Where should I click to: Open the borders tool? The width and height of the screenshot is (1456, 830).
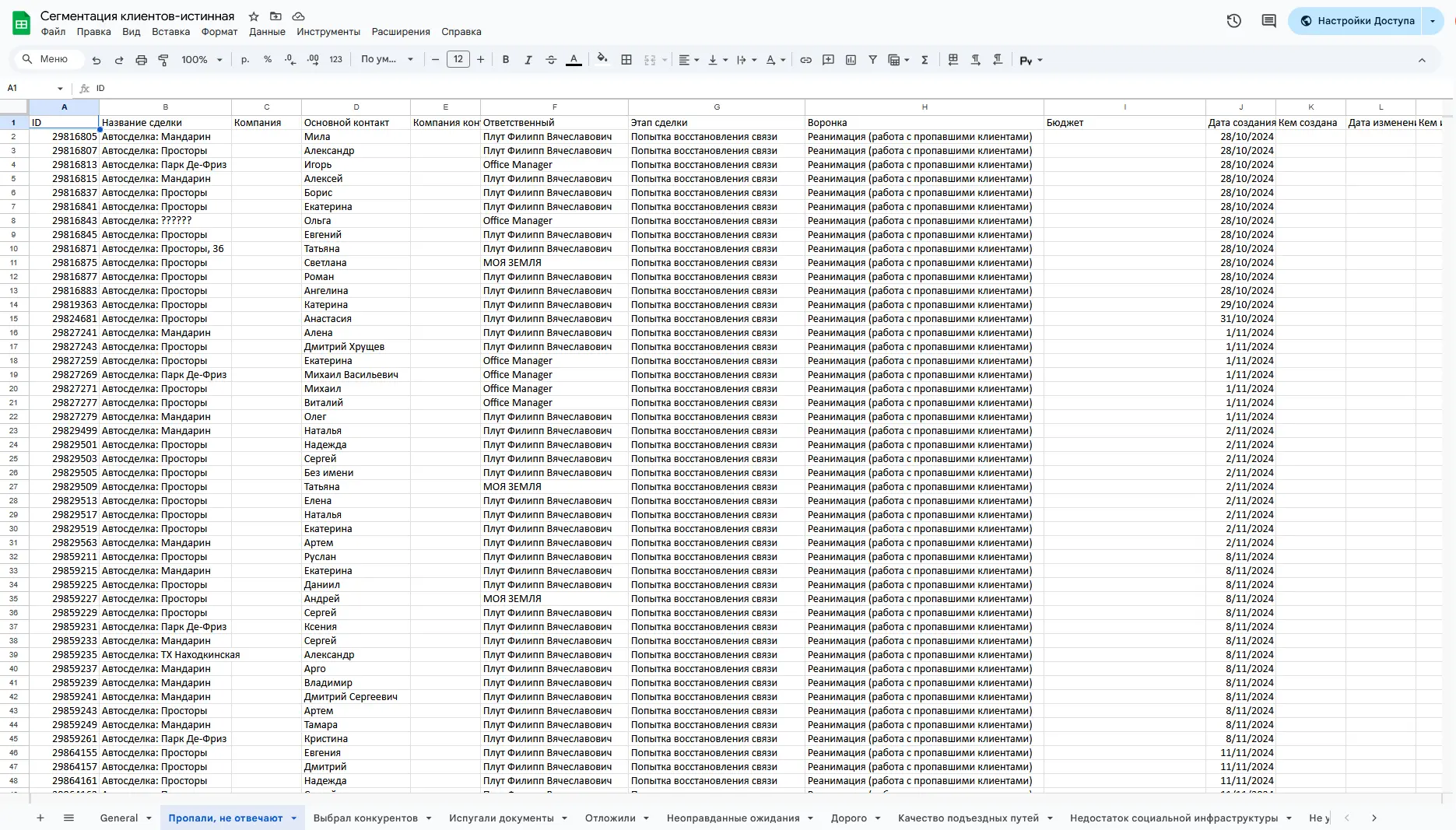[x=626, y=60]
